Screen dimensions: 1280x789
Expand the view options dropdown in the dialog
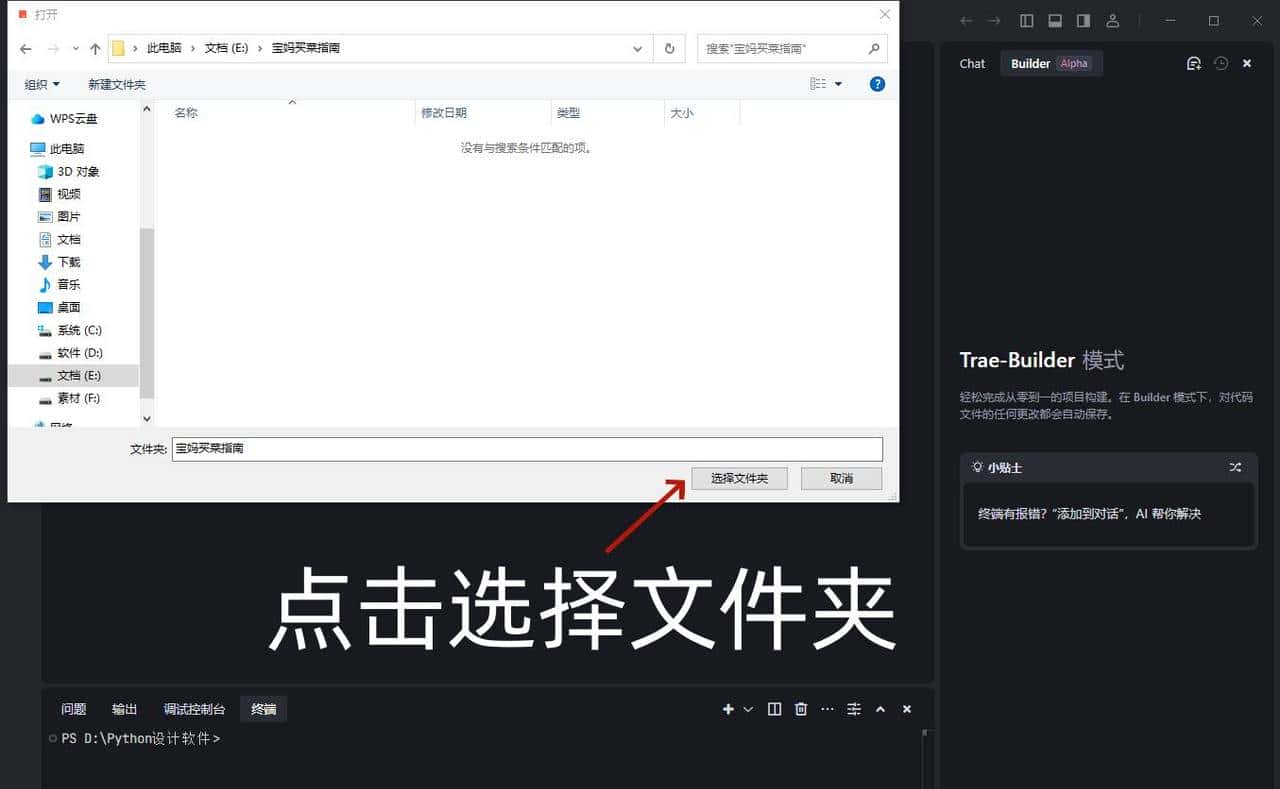836,84
